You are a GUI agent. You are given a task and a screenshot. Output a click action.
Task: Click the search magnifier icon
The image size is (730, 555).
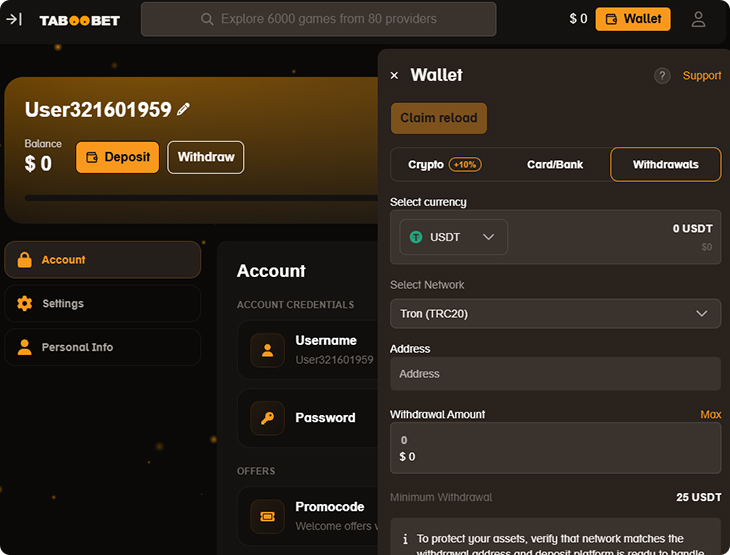coord(207,19)
